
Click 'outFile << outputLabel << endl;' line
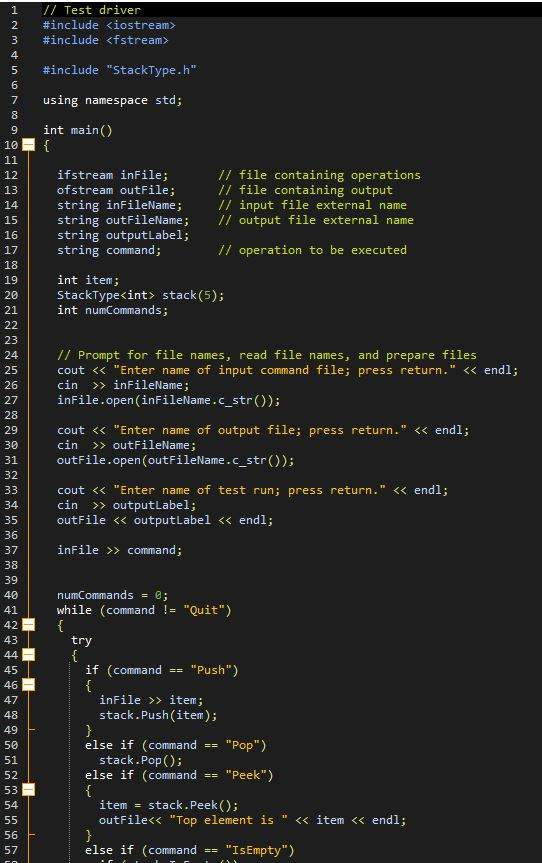click(165, 520)
